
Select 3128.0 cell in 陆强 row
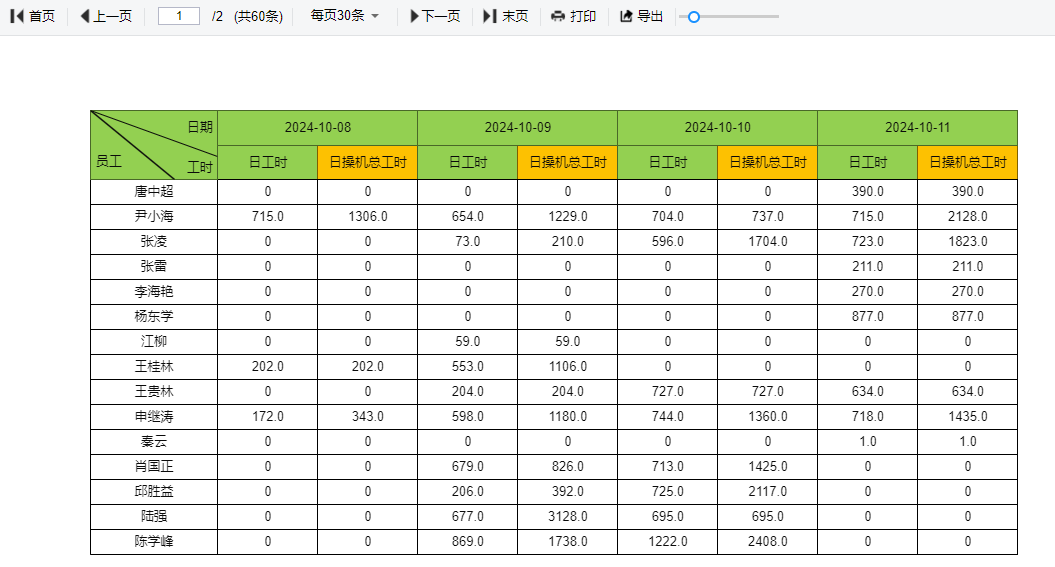click(568, 517)
